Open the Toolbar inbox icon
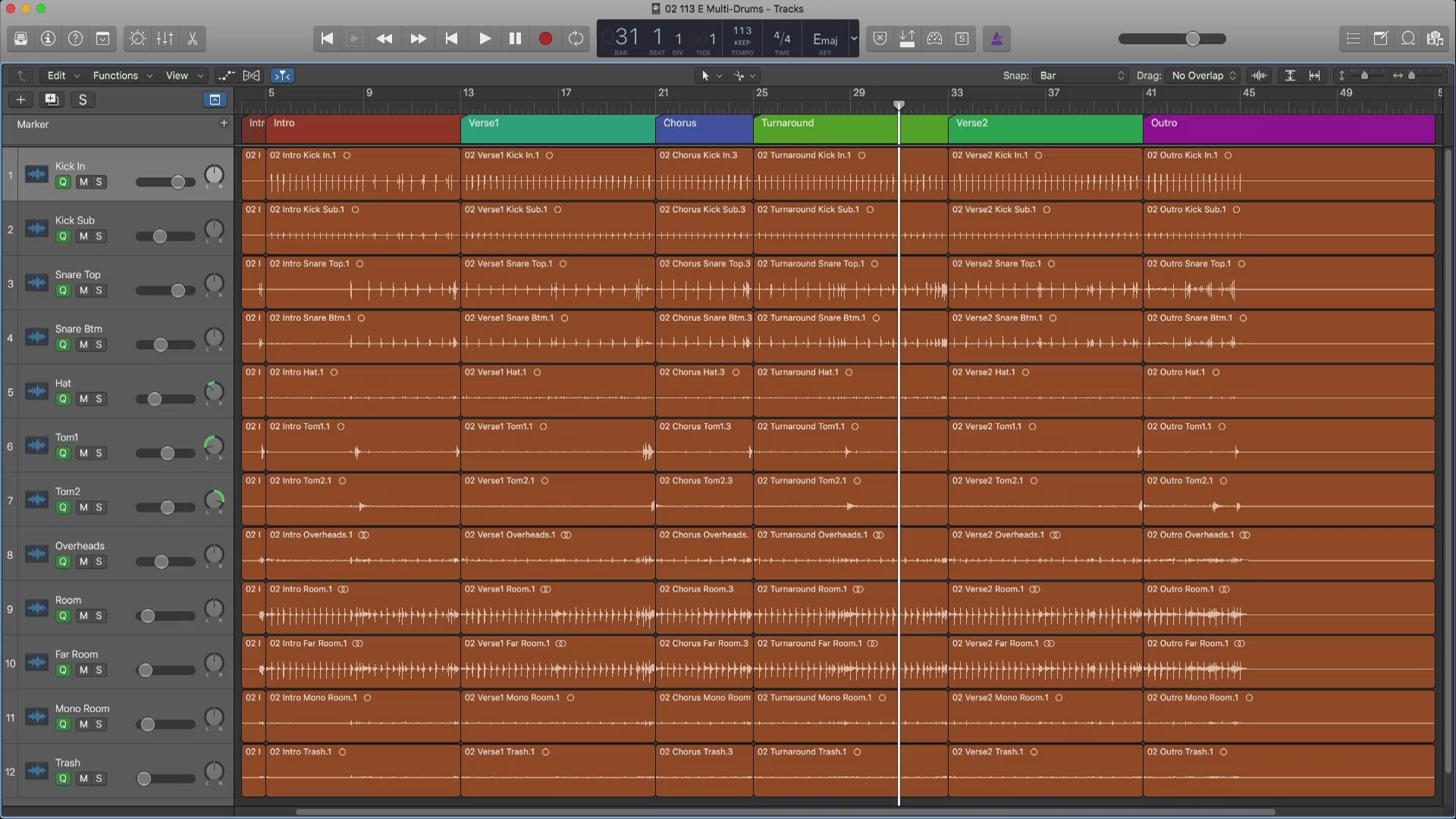1456x819 pixels. coord(103,39)
